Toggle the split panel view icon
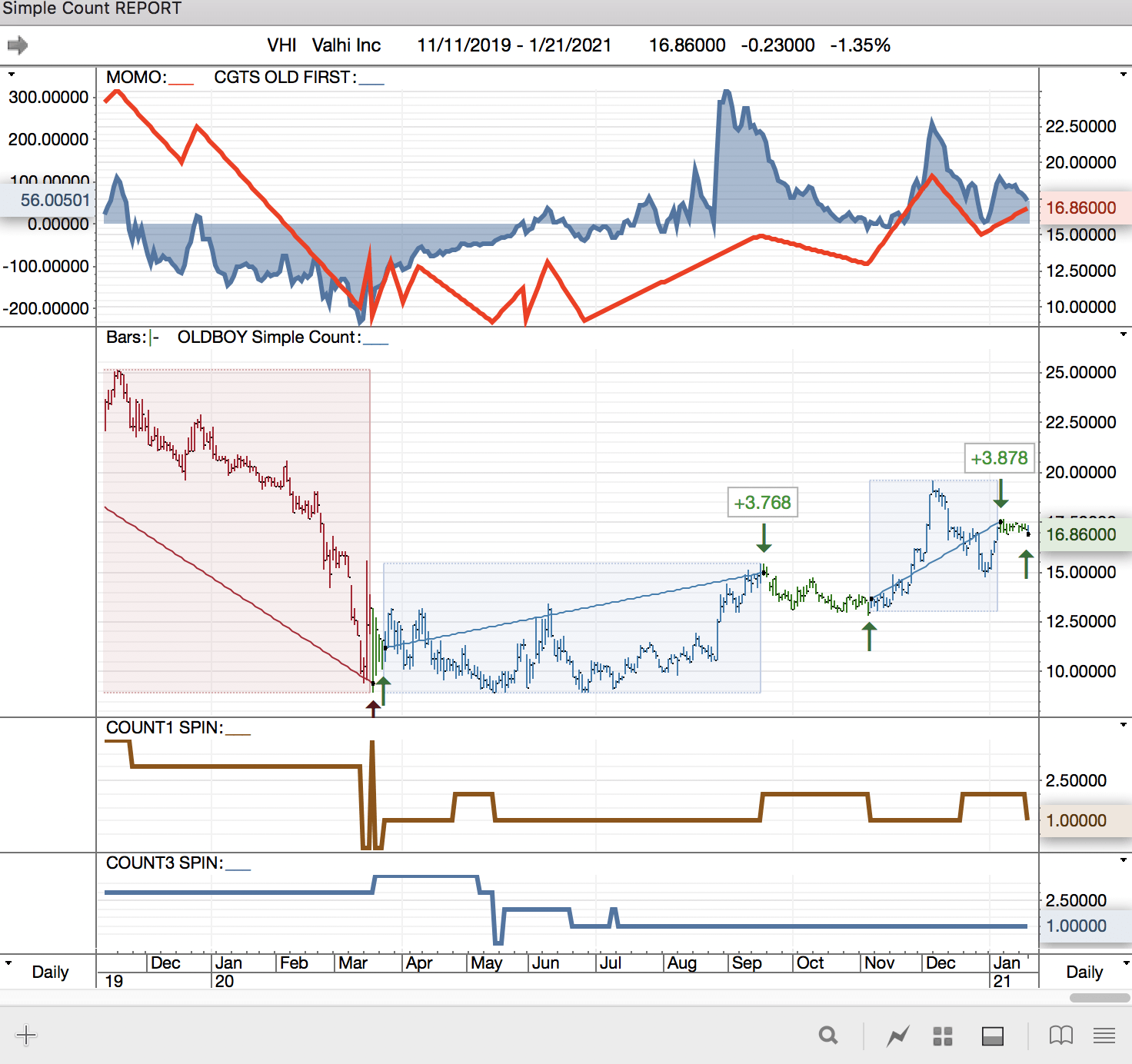This screenshot has width=1132, height=1064. pos(993,1036)
